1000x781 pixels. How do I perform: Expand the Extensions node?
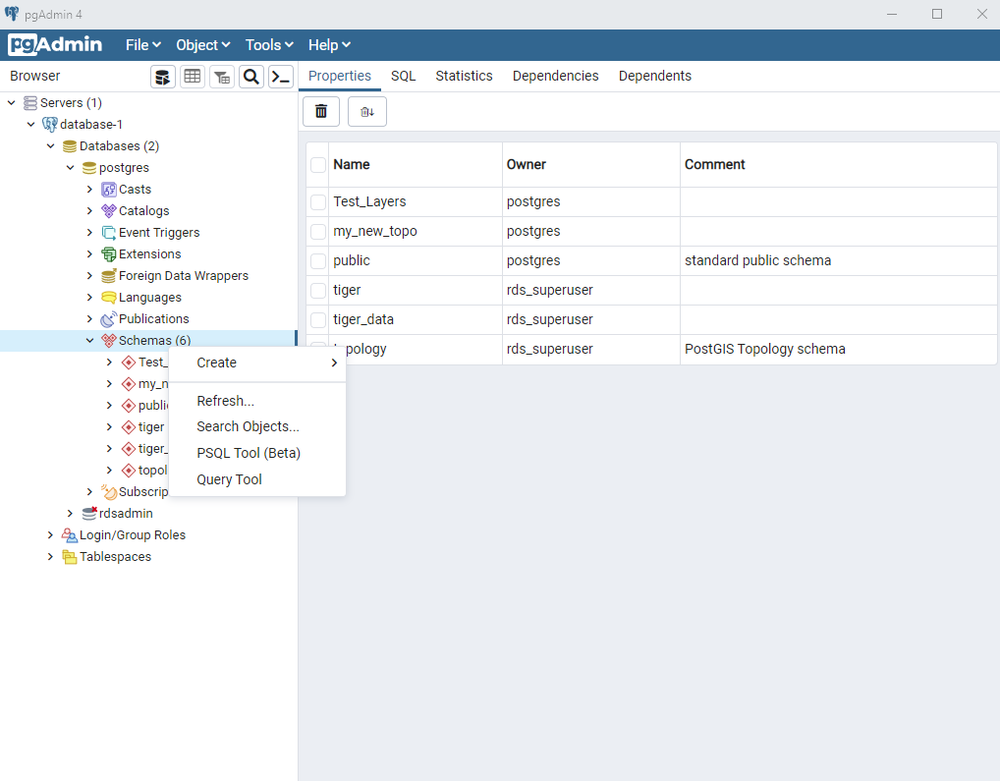point(90,254)
